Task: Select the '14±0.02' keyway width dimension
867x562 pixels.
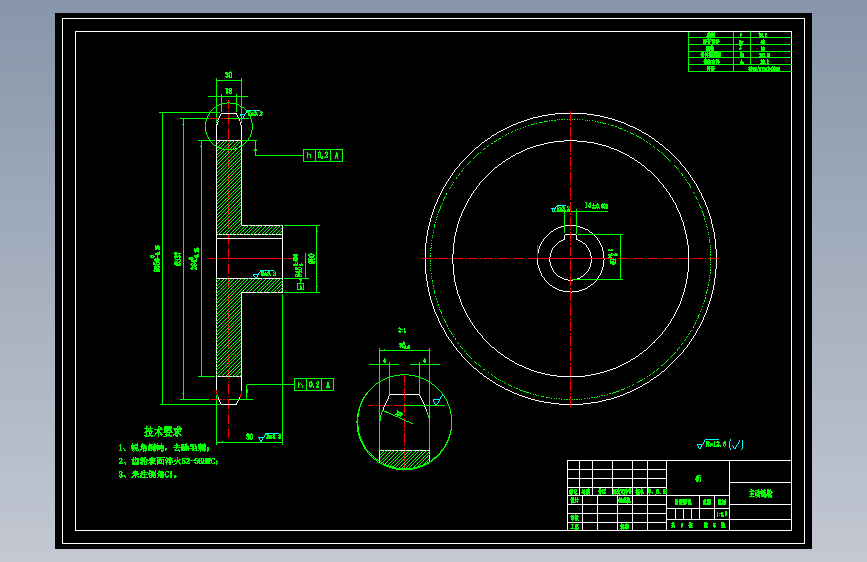Action: 597,206
